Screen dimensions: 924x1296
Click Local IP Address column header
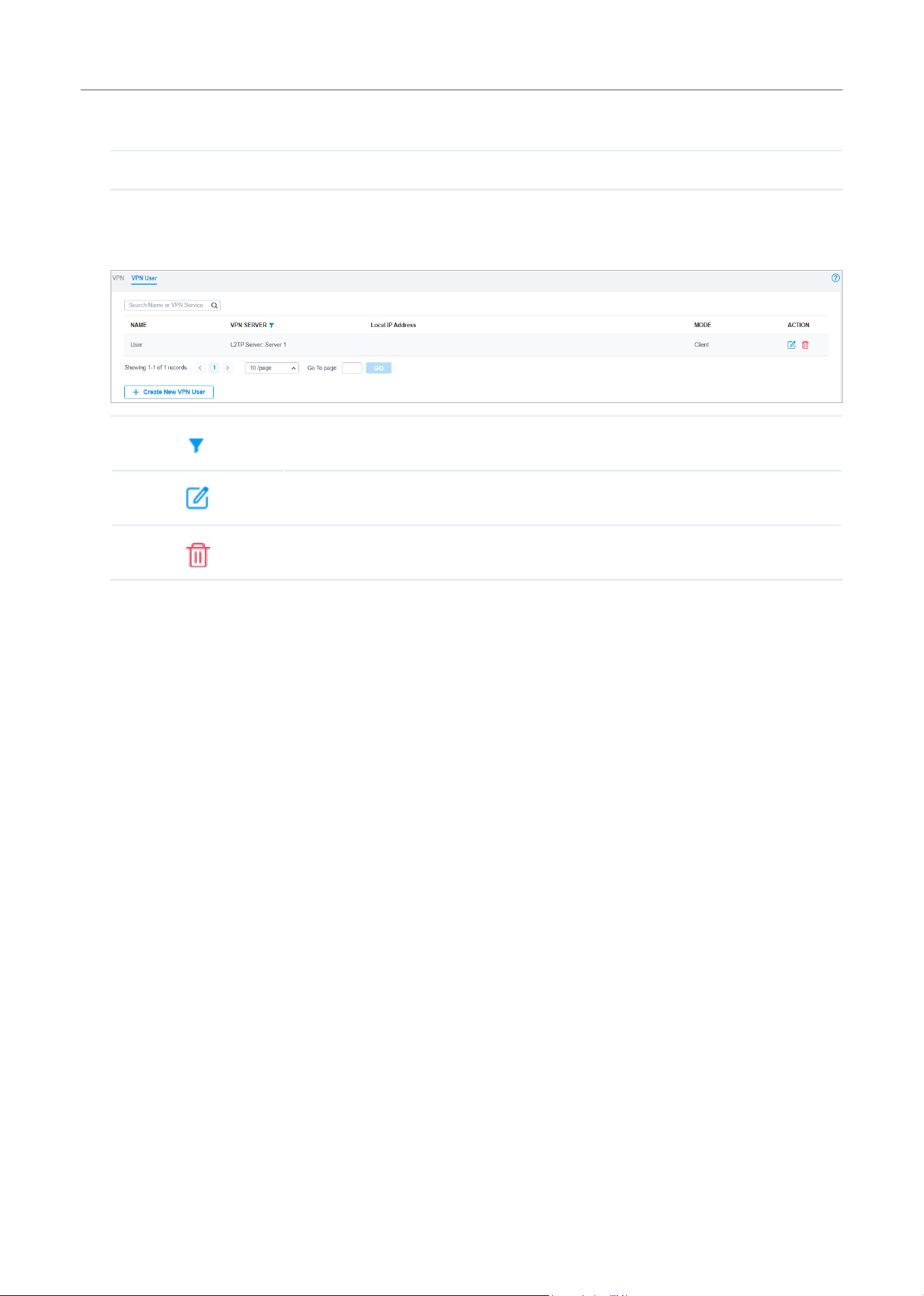[x=393, y=325]
